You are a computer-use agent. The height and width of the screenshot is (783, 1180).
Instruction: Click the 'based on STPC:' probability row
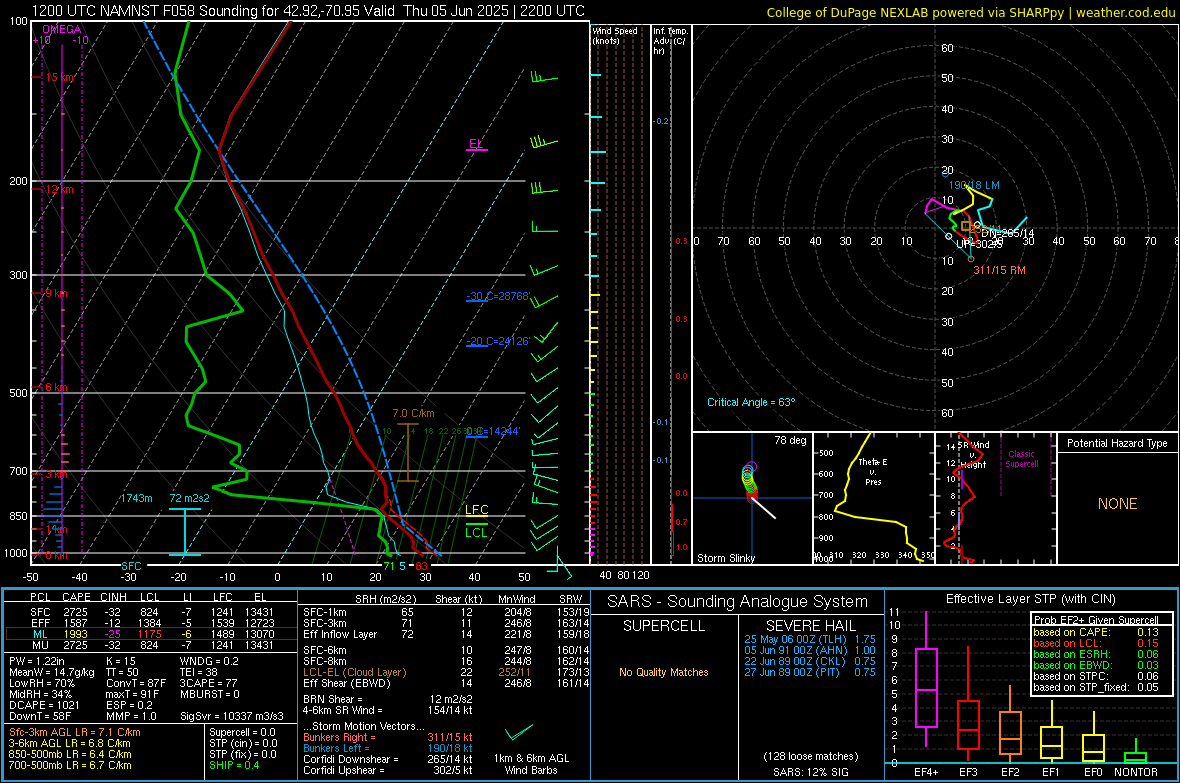(x=1096, y=676)
